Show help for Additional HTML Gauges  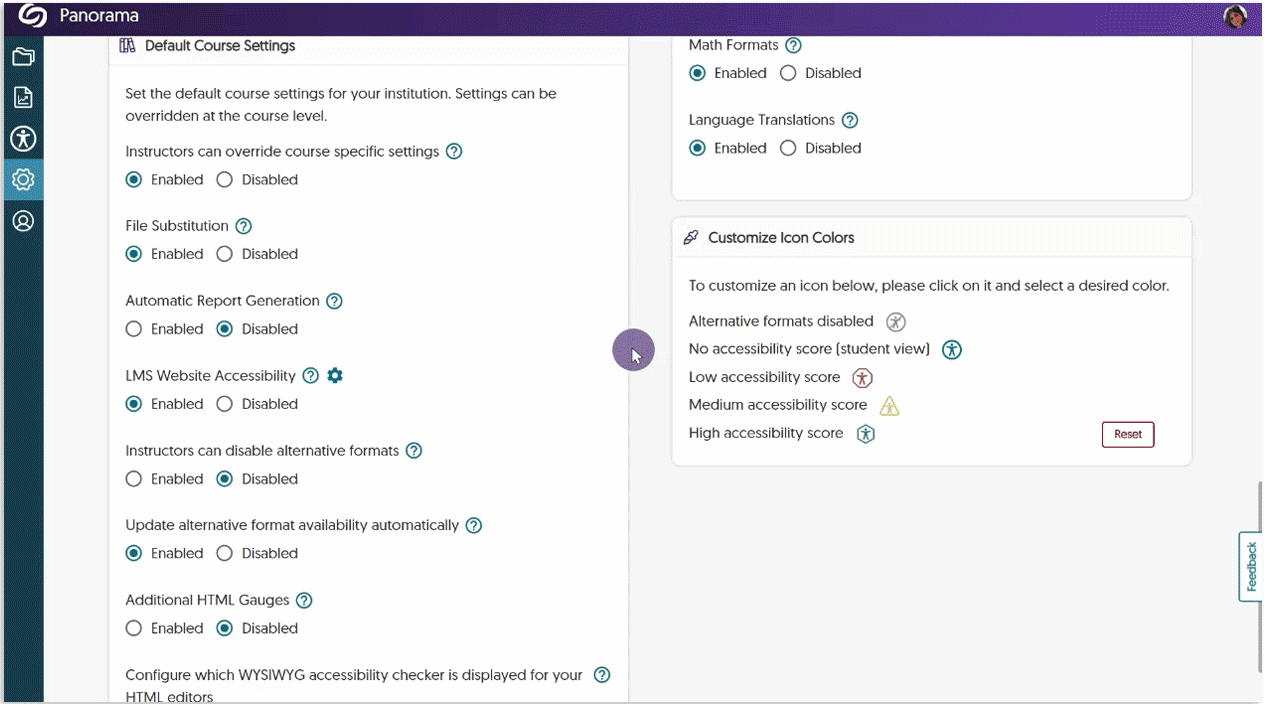pyautogui.click(x=304, y=600)
